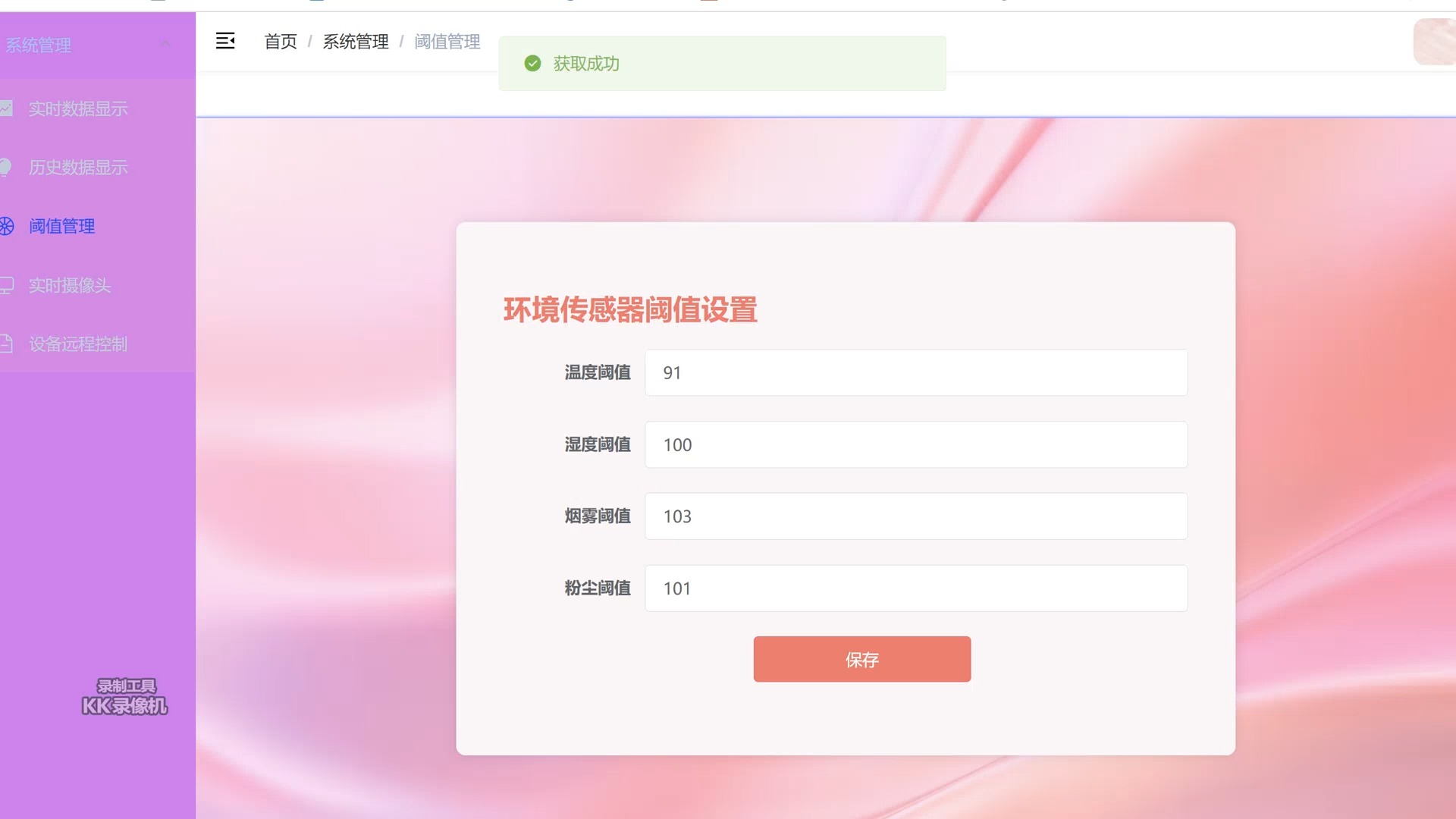
Task: Click the 系统管理 breadcrumb link
Action: [356, 41]
